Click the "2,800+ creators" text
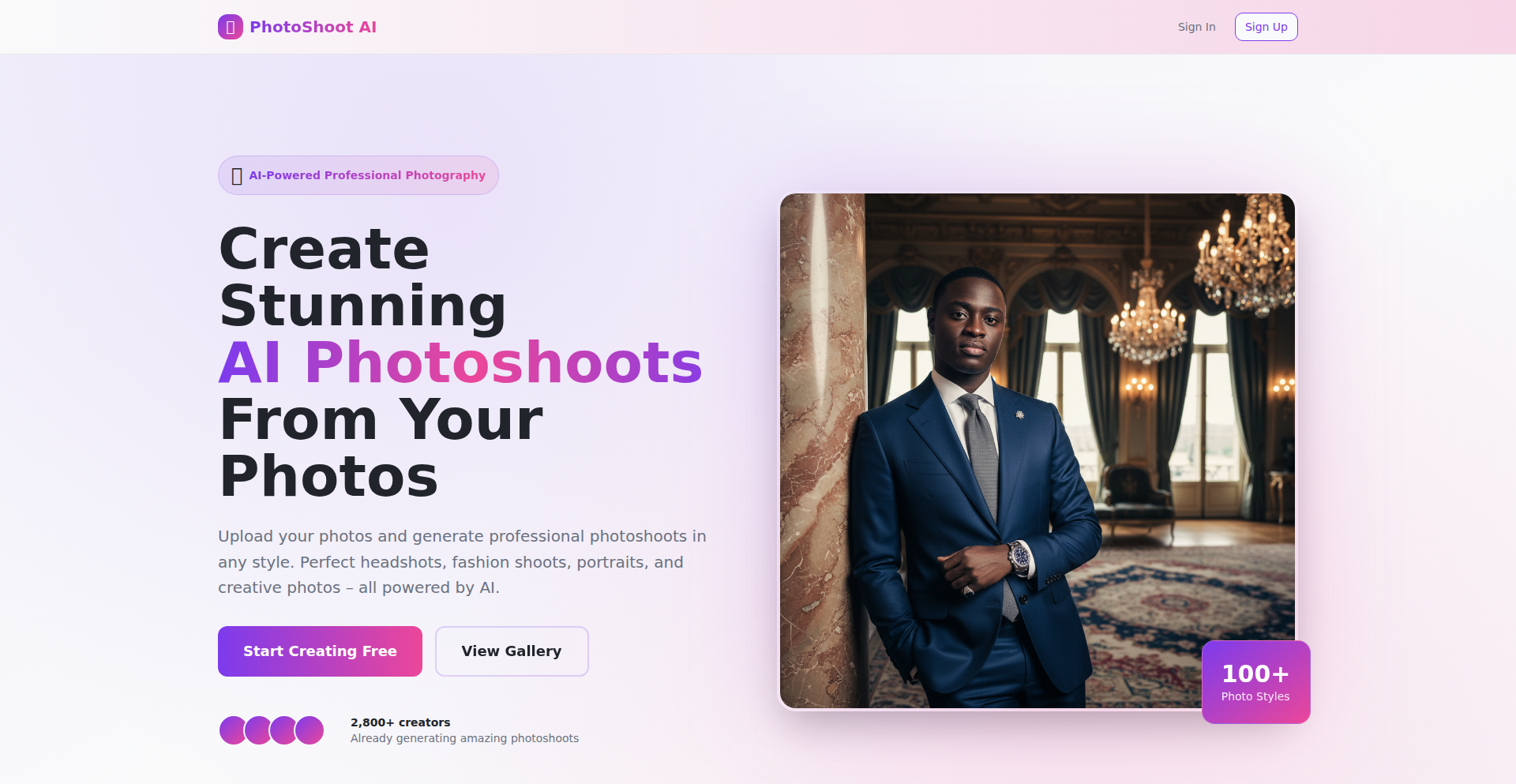The height and width of the screenshot is (784, 1516). [x=400, y=722]
